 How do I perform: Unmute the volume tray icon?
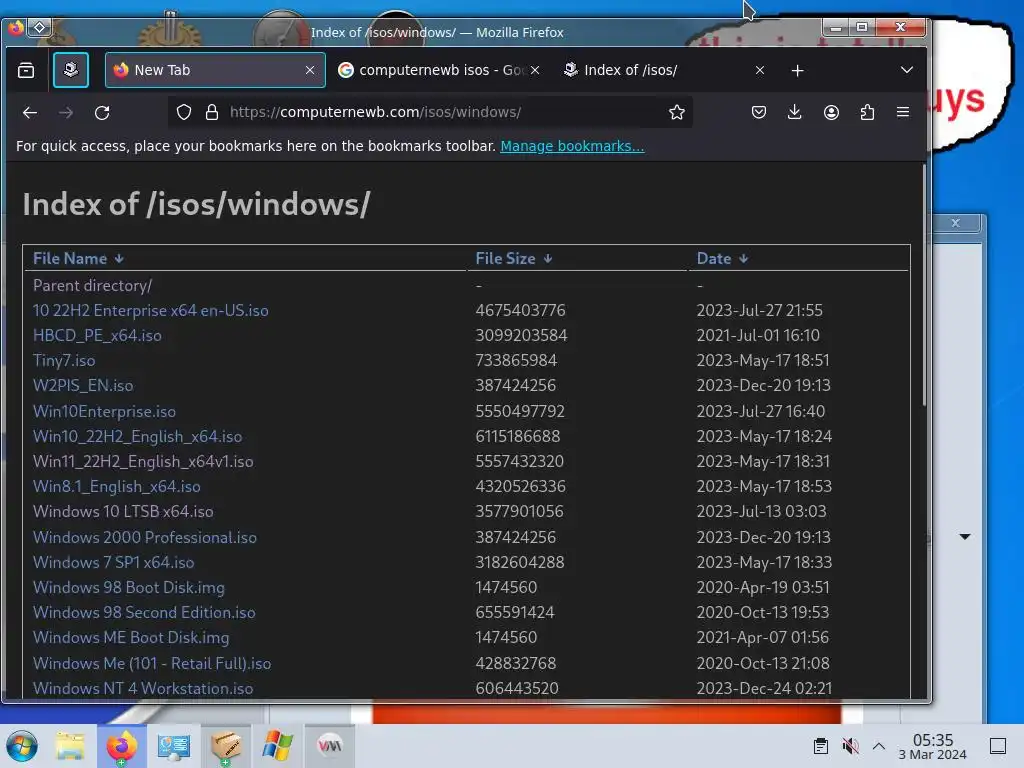pos(850,746)
